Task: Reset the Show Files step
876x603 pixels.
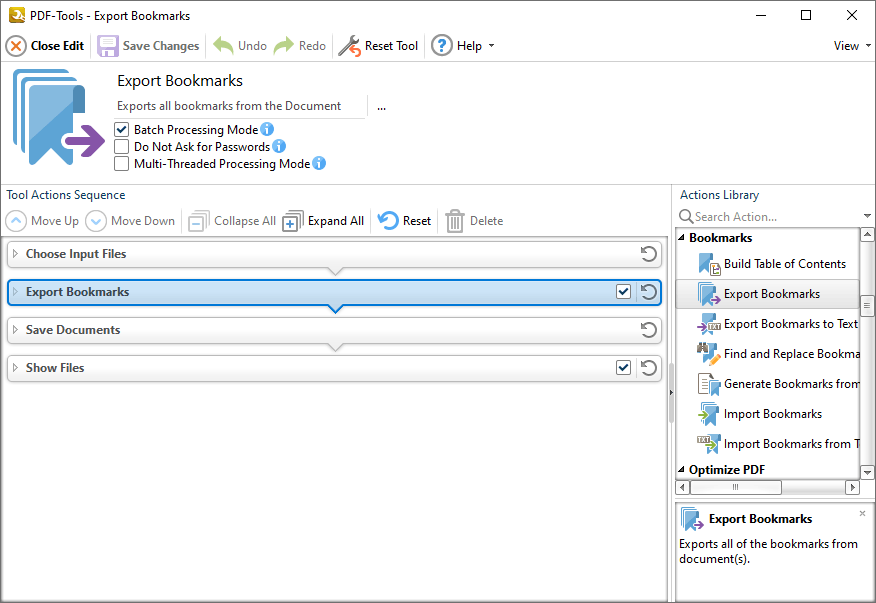Action: pos(649,368)
